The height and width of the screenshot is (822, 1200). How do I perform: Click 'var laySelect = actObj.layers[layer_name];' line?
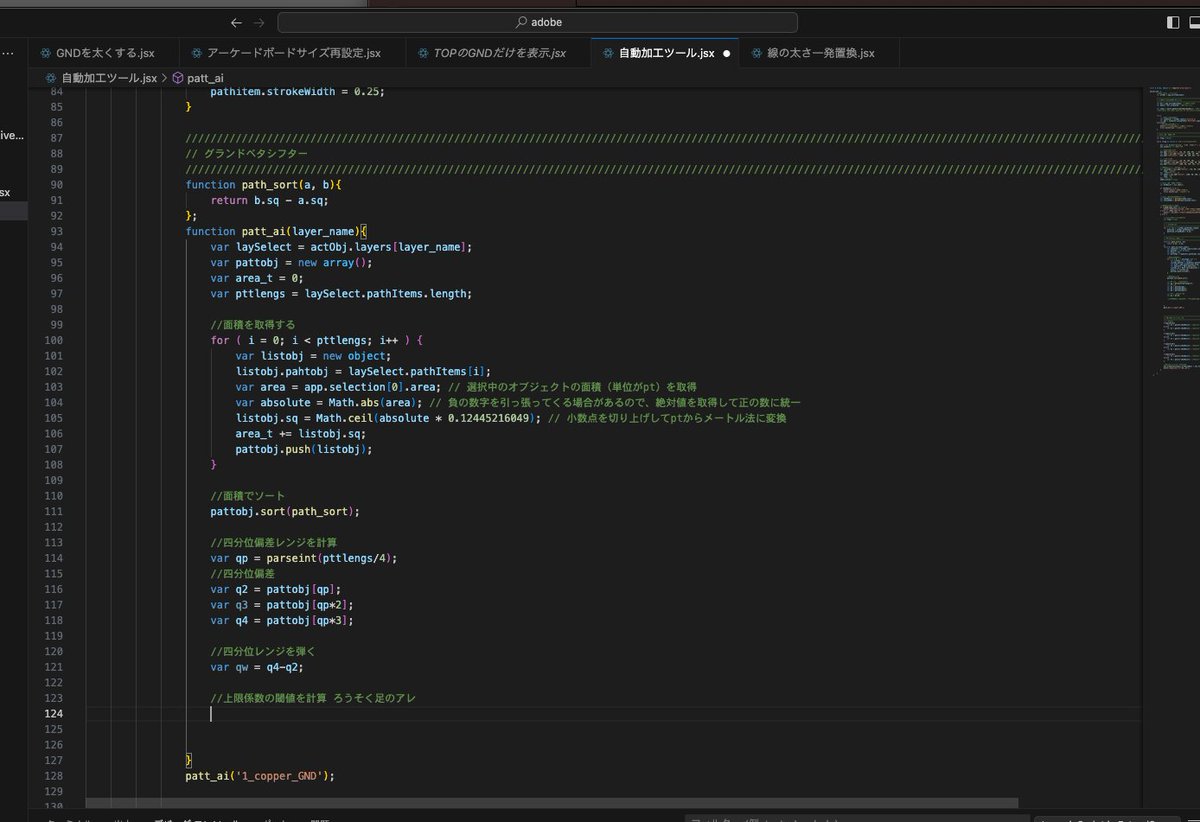click(x=340, y=247)
